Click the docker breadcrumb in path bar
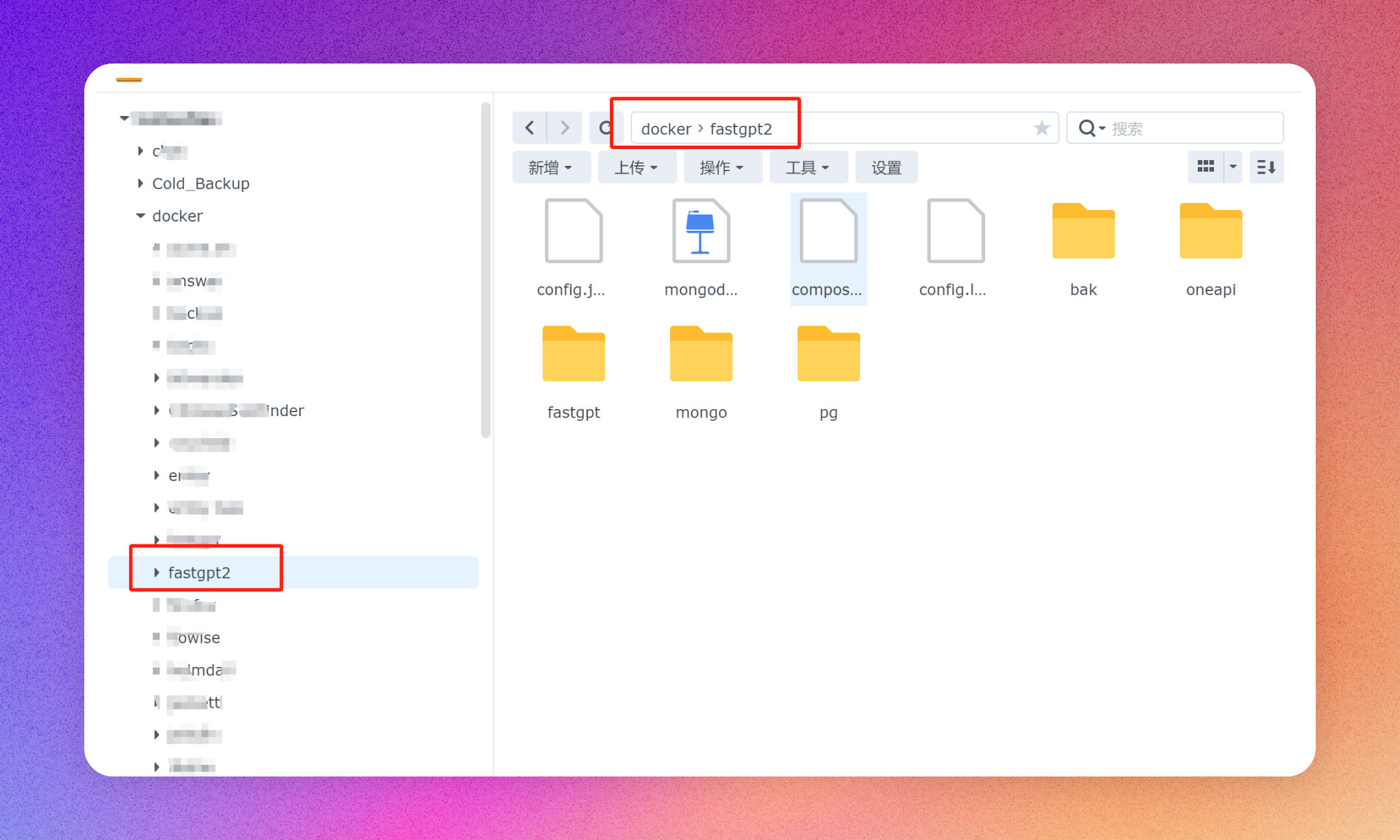 666,129
